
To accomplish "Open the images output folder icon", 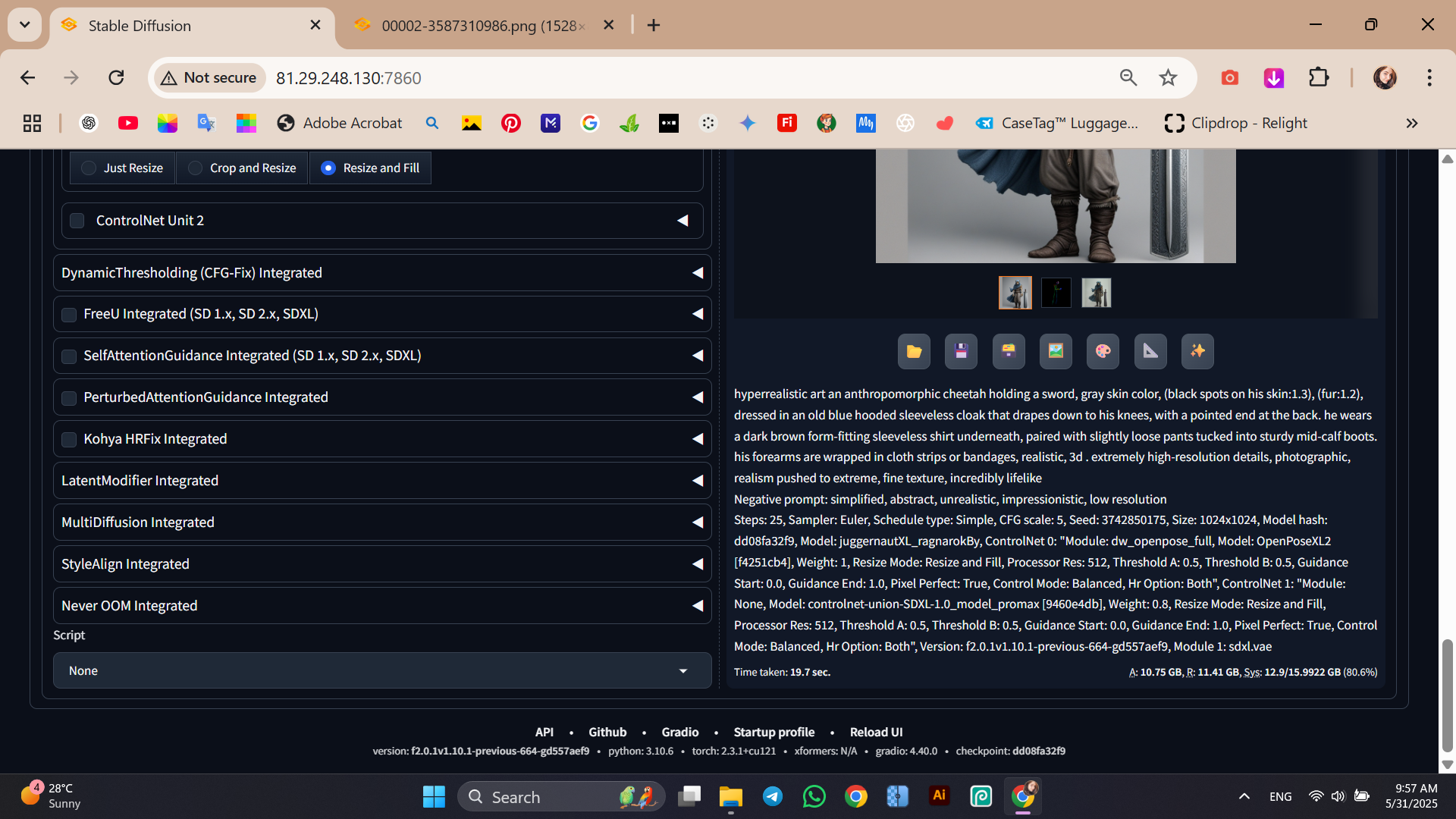I will click(x=914, y=351).
